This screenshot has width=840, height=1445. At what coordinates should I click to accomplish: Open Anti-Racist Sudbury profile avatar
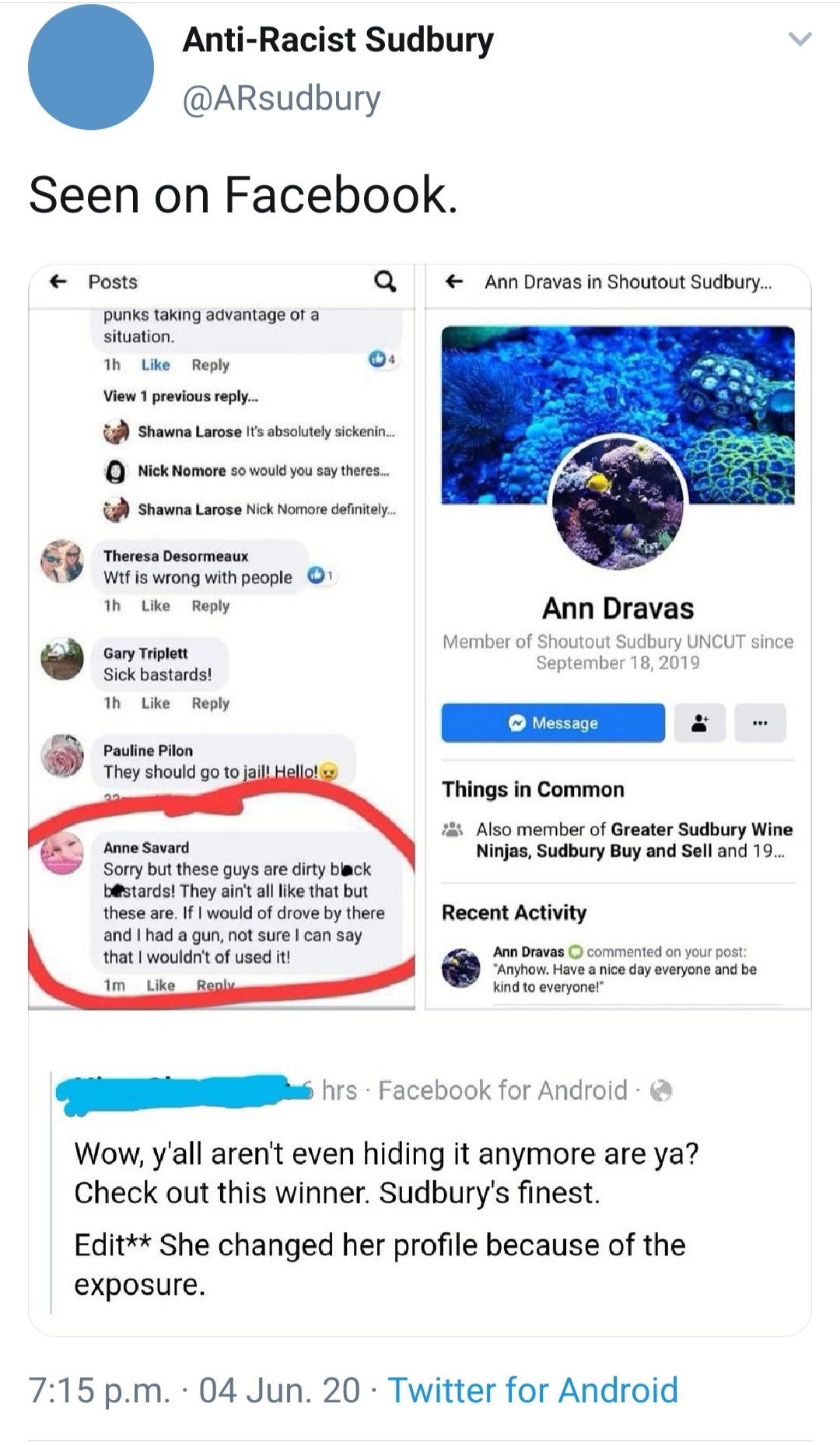click(91, 67)
